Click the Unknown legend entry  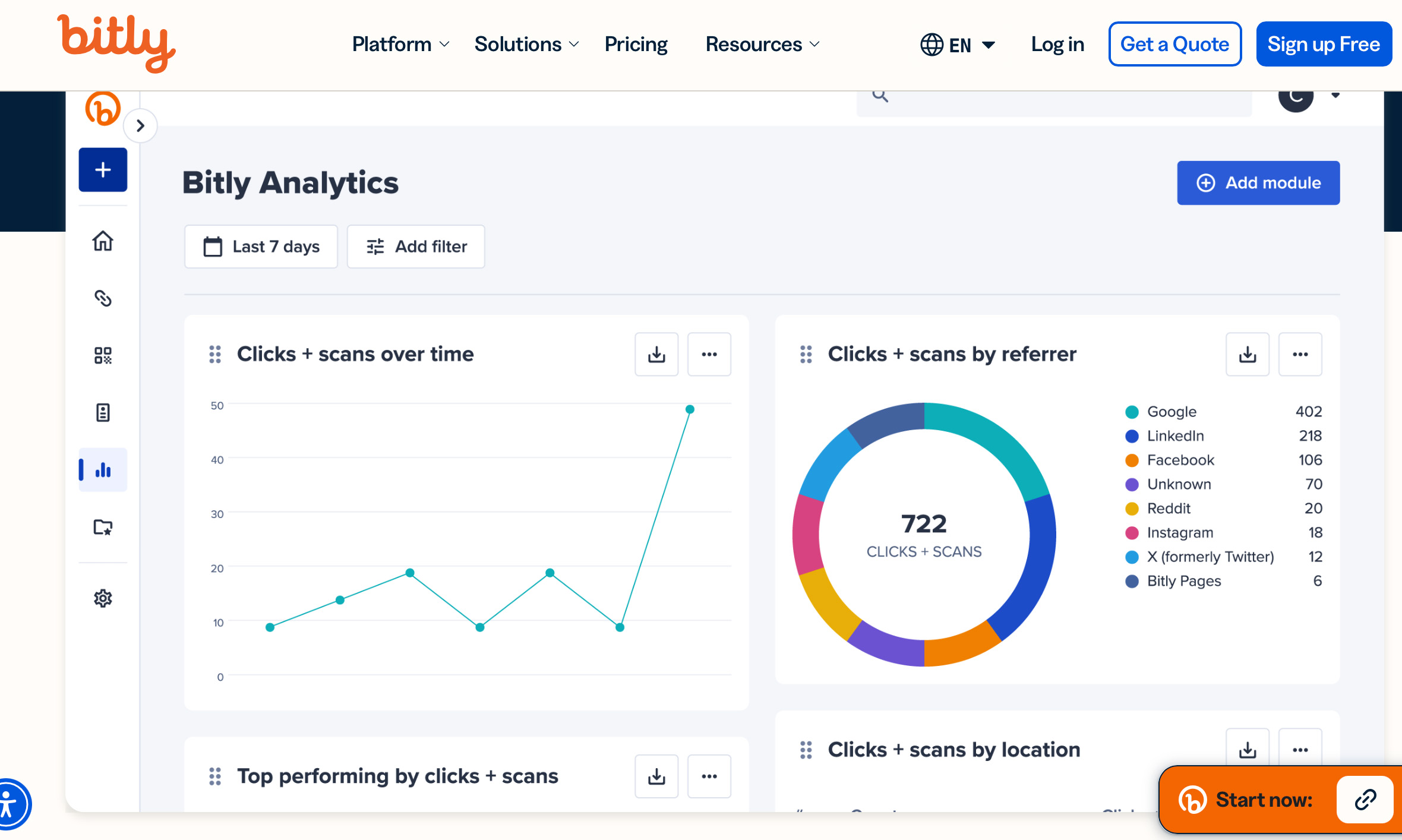click(x=1223, y=484)
